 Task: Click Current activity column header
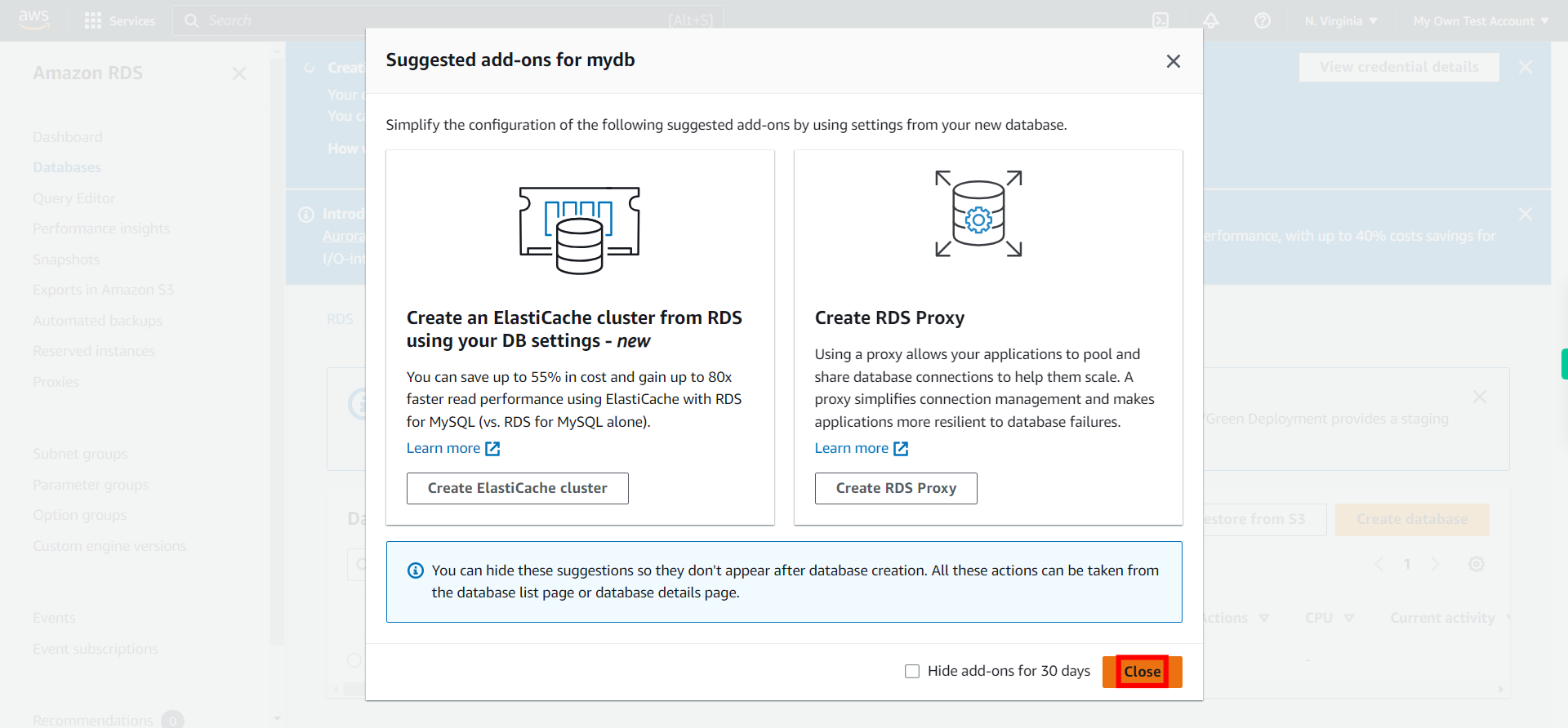tap(1442, 618)
